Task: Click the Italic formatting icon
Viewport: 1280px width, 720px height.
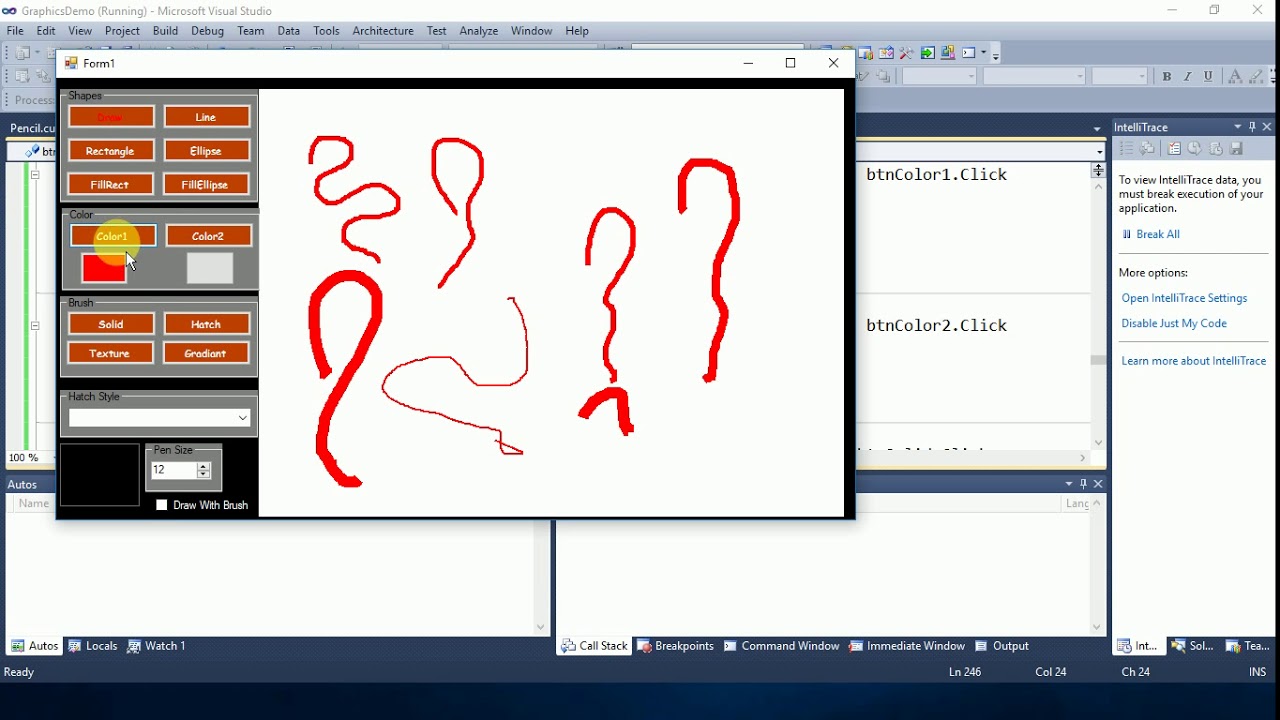Action: click(1188, 76)
